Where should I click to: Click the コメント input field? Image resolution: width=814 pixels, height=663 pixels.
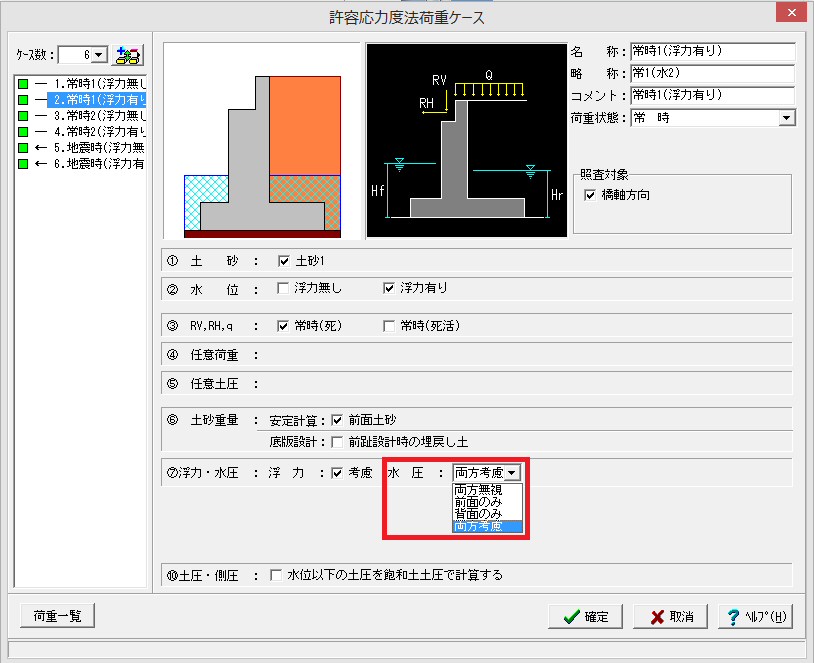(x=713, y=96)
